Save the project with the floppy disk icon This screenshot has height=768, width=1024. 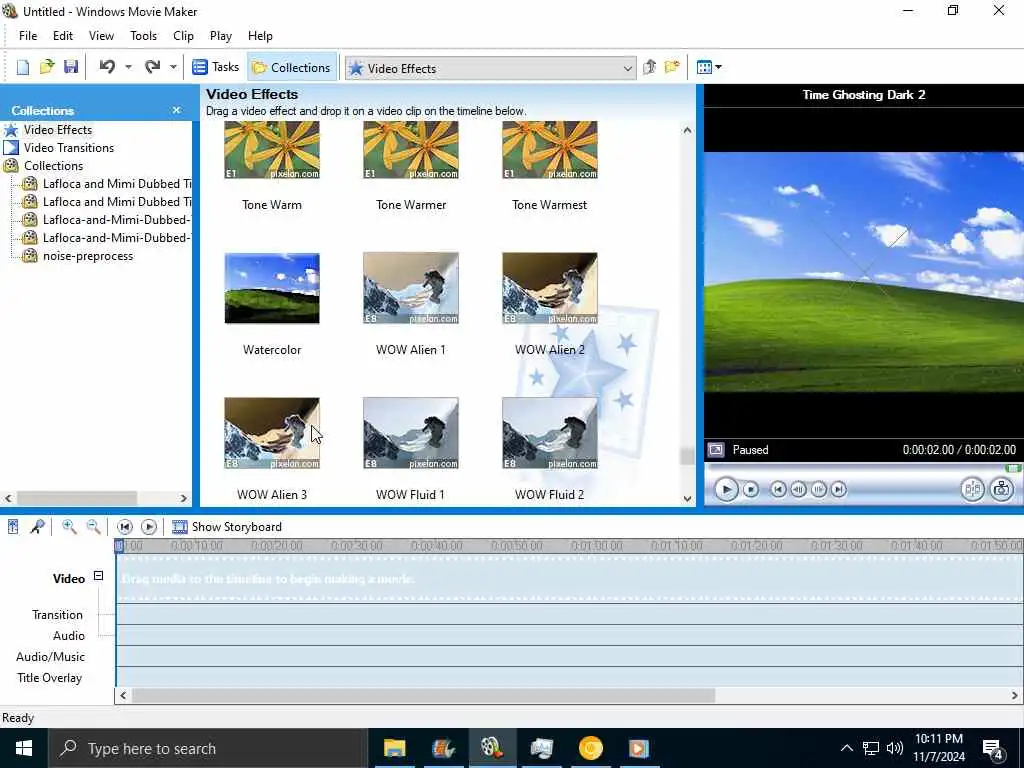coord(71,67)
